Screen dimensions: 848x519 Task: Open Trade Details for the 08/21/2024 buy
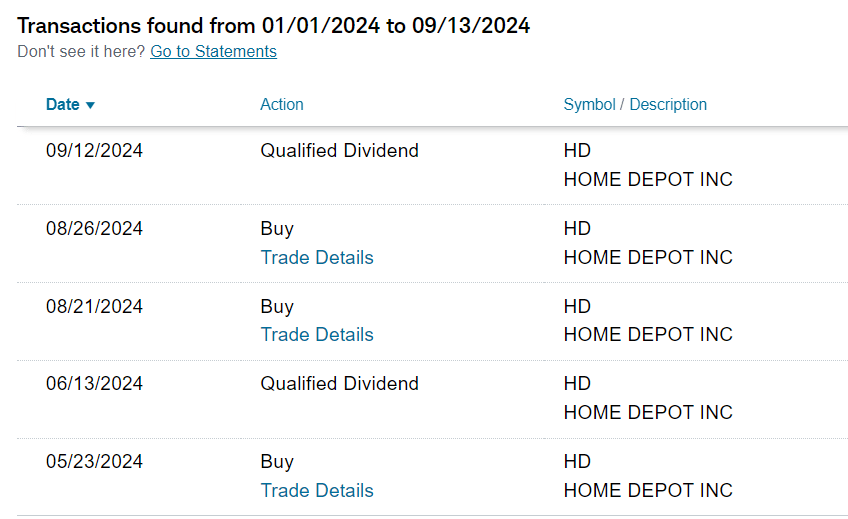point(317,334)
